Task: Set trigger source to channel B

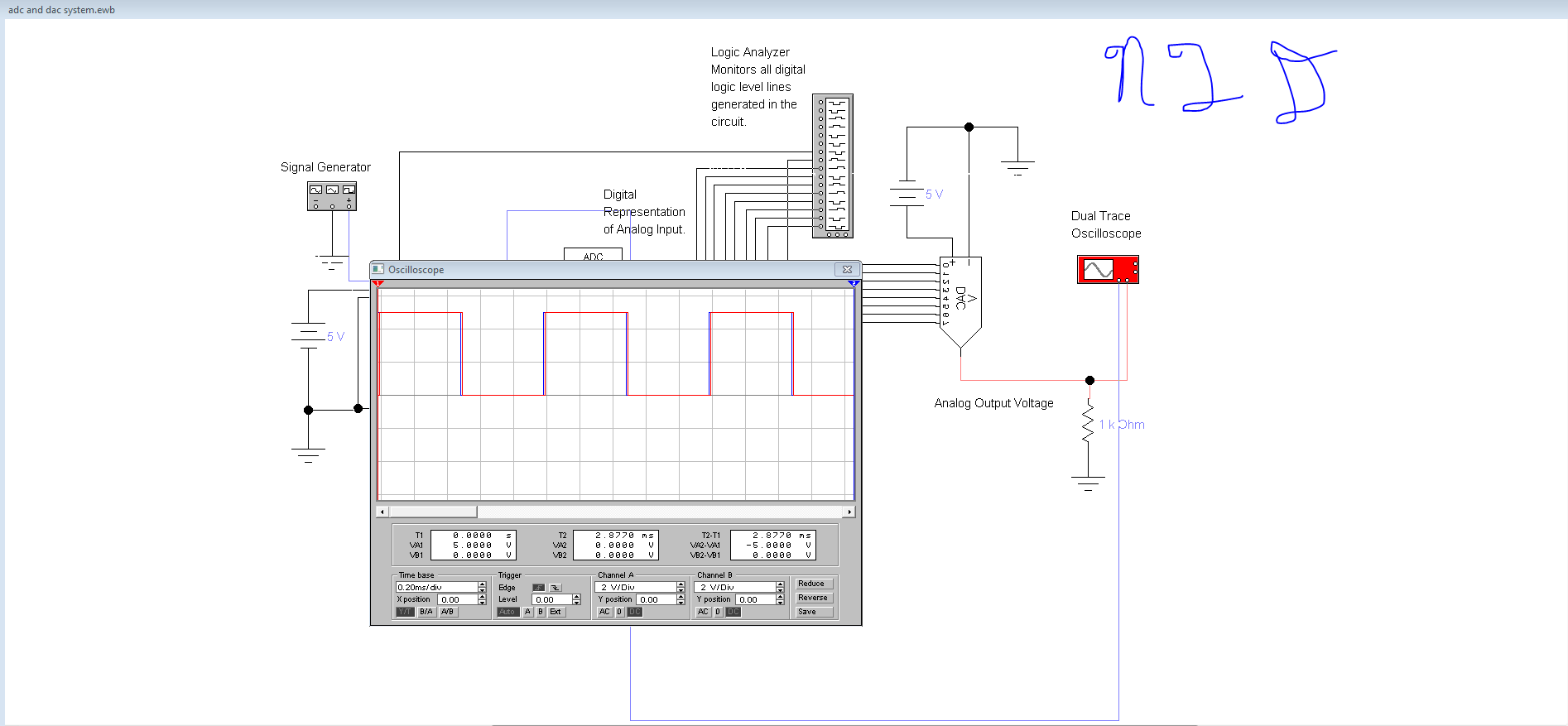Action: (x=541, y=612)
